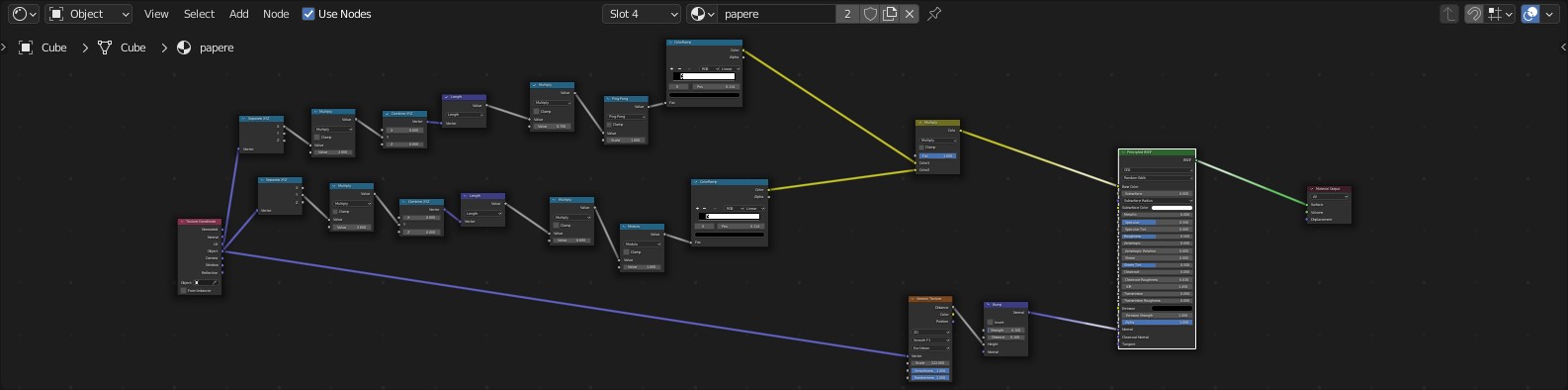Click the Pos field on the lower ColorRamp

click(740, 226)
